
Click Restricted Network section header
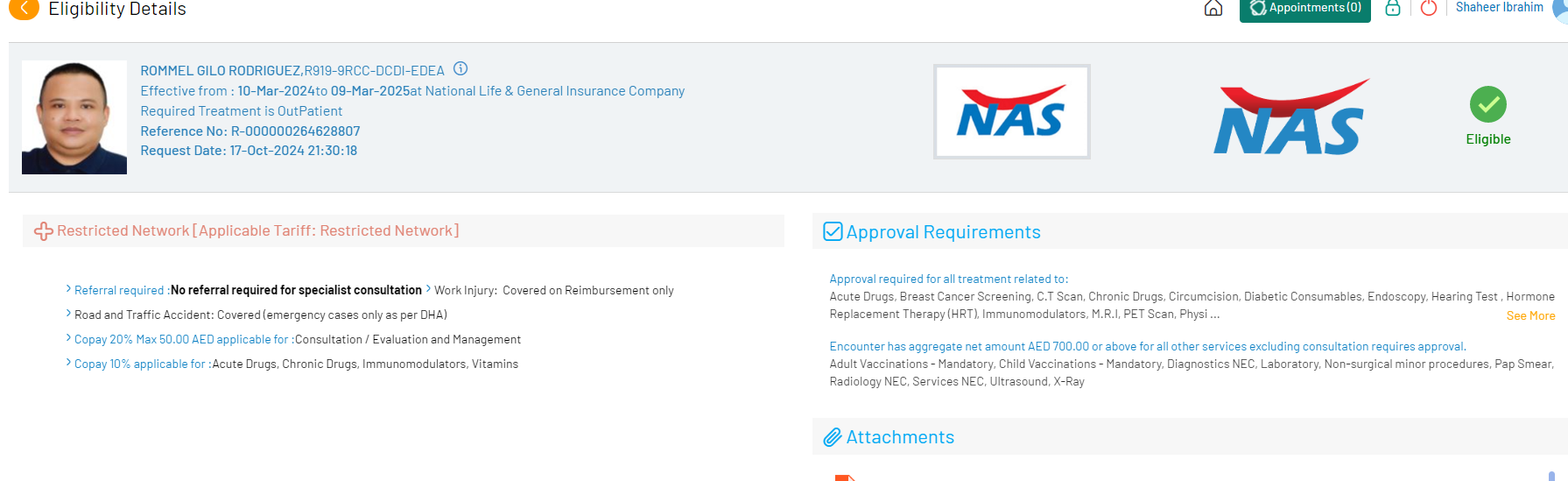(403, 230)
